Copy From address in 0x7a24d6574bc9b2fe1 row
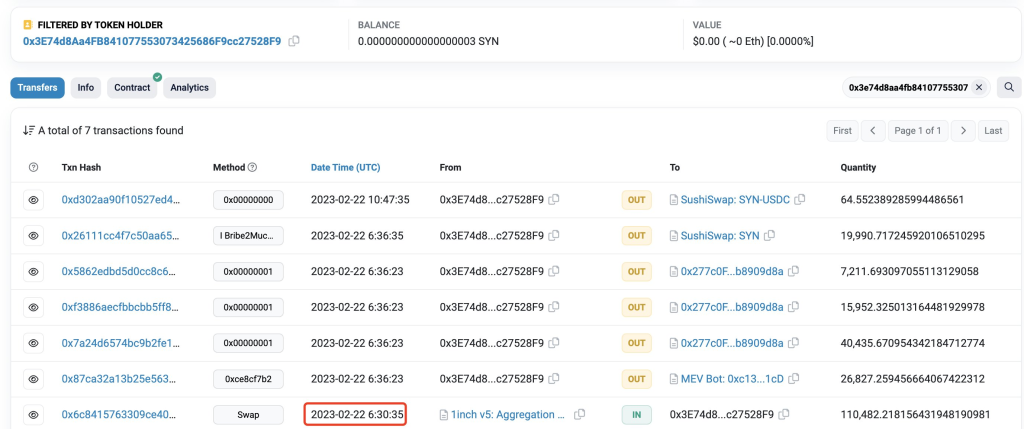Screen dimensions: 1024x429 (x=554, y=343)
